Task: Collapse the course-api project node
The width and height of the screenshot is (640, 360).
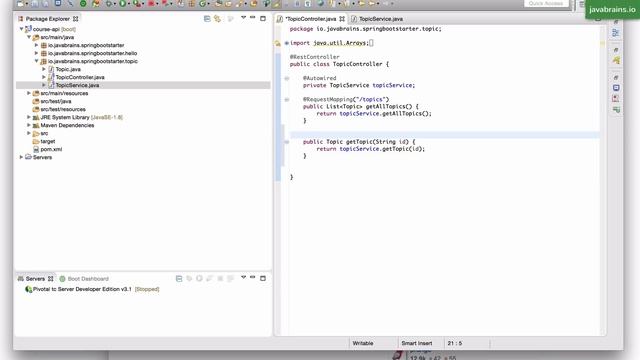Action: click(21, 29)
